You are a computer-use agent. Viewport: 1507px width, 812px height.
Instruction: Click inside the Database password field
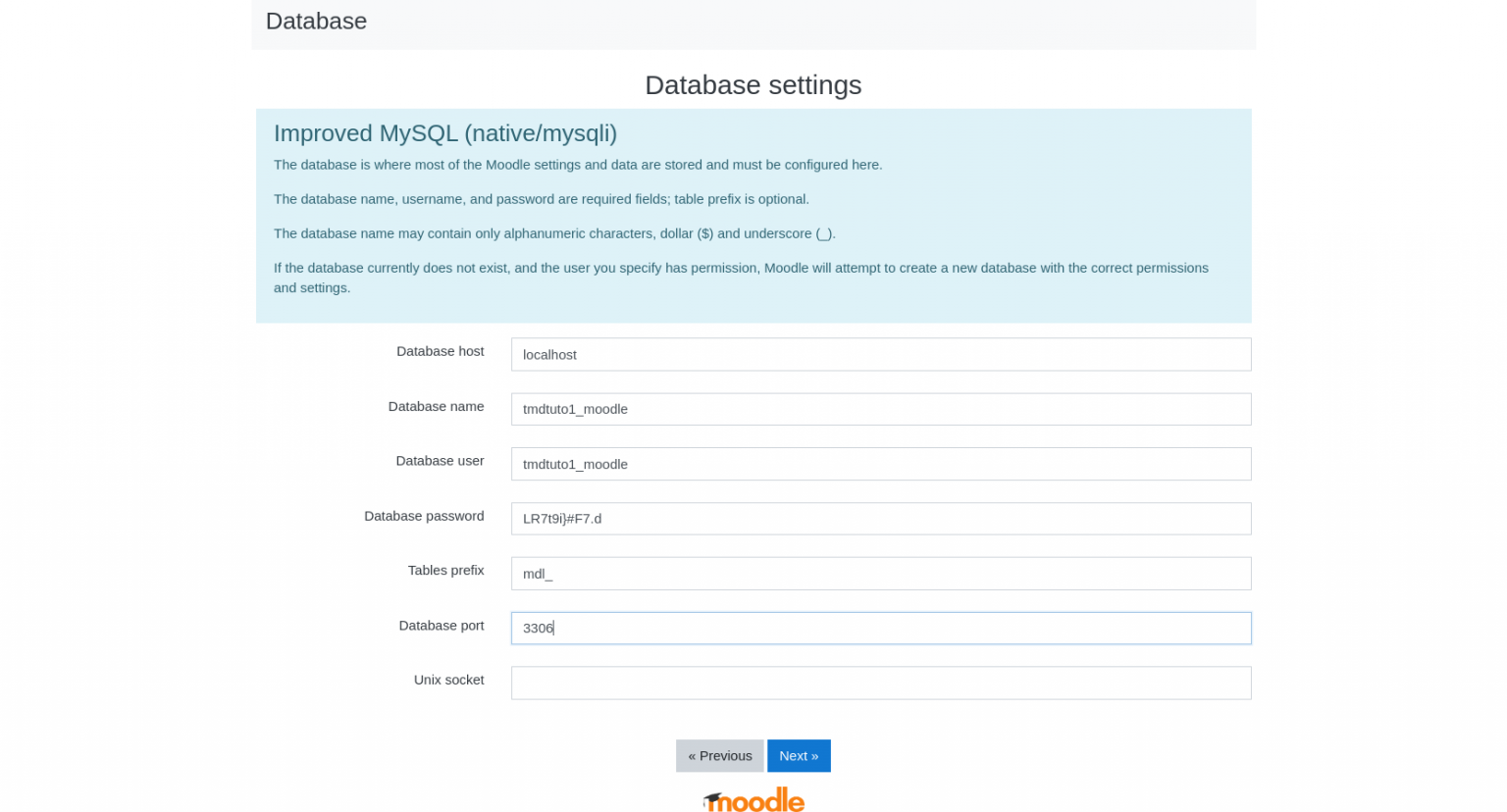tap(880, 518)
